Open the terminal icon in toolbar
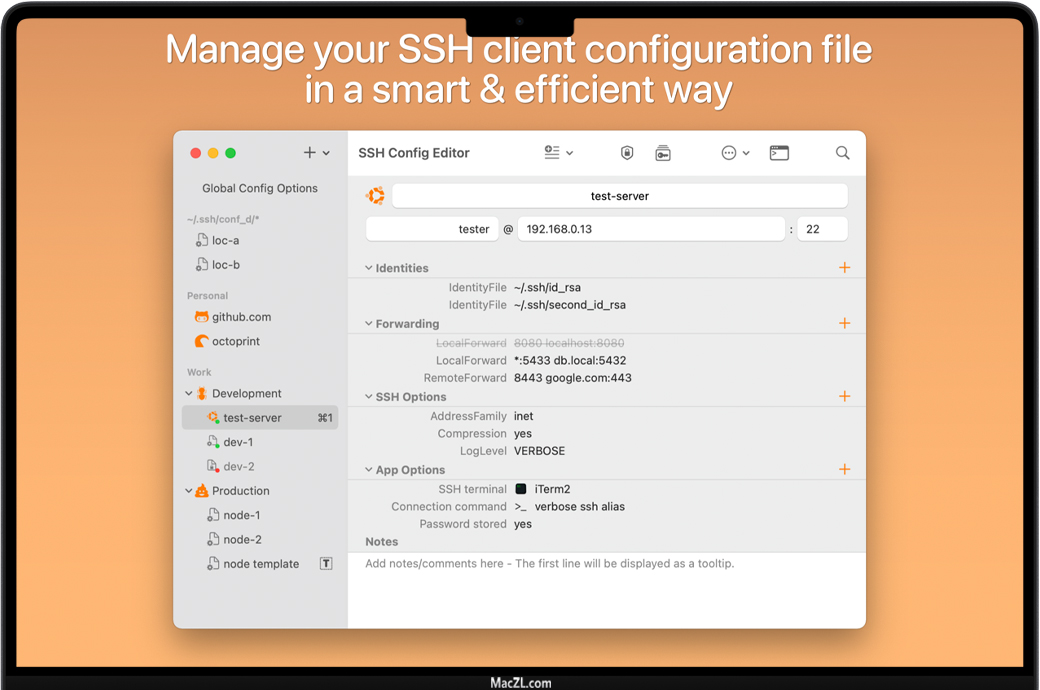This screenshot has width=1040, height=690. point(779,153)
